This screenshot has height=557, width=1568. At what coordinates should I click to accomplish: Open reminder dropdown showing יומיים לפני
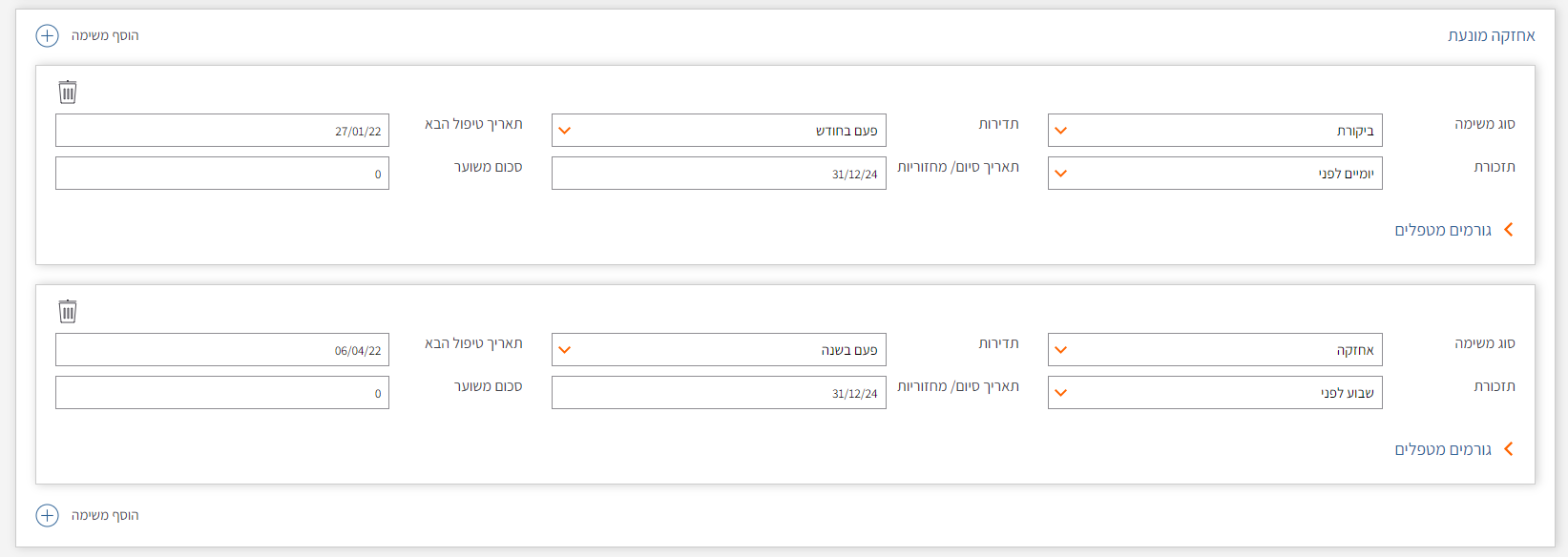(1214, 174)
